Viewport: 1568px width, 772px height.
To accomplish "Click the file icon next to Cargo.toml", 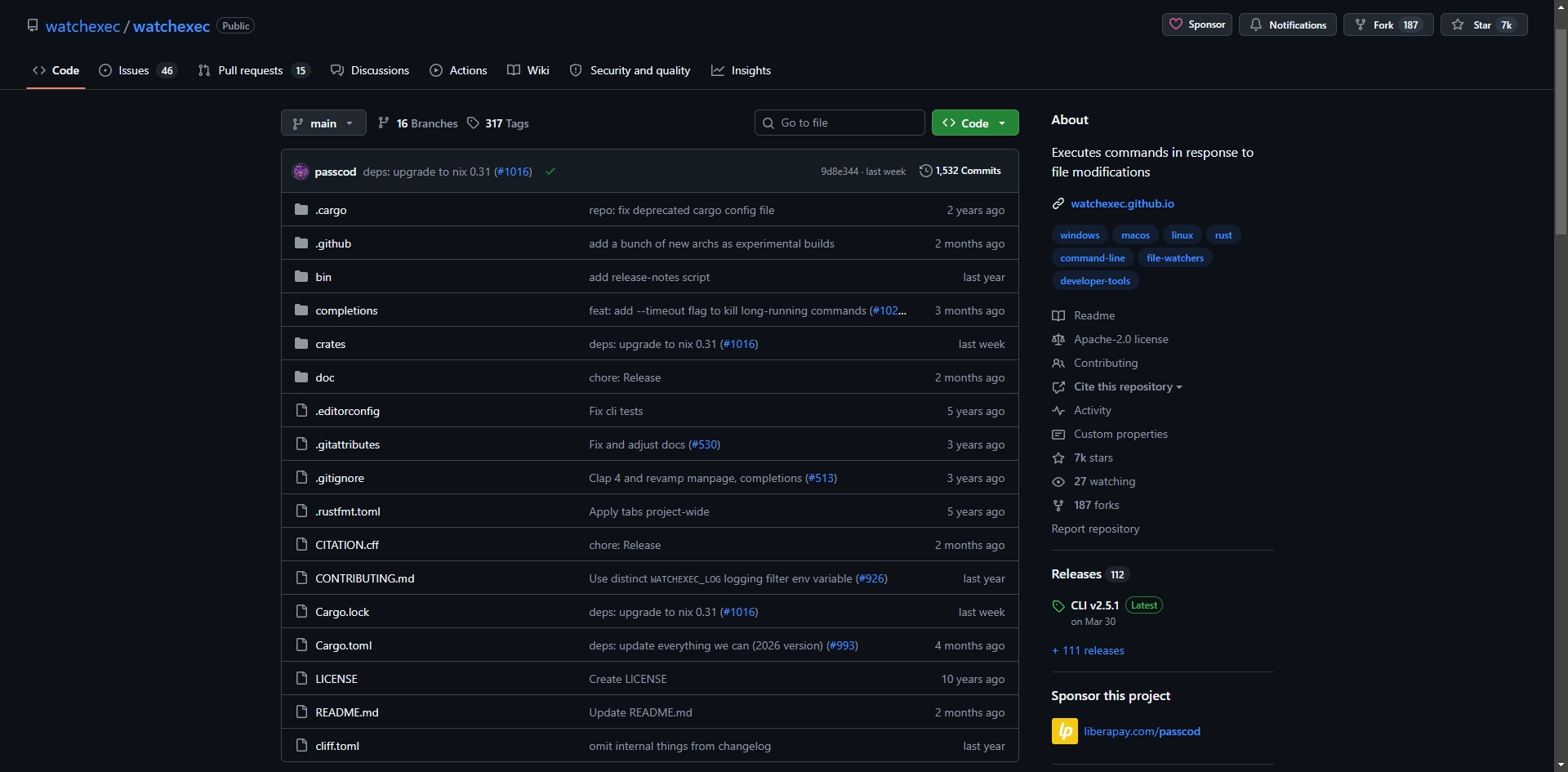I will point(301,645).
